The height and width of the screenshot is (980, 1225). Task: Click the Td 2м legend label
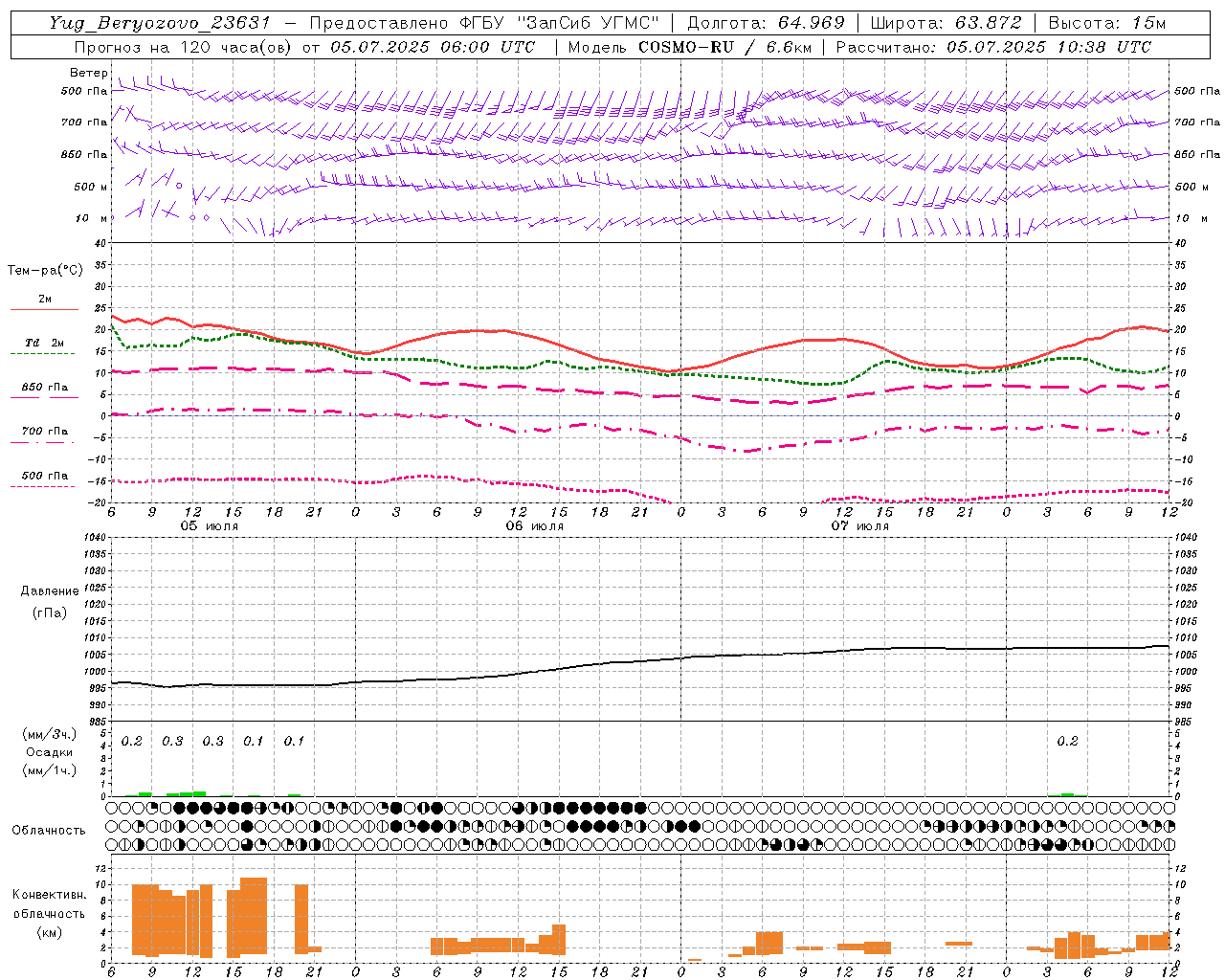click(44, 343)
